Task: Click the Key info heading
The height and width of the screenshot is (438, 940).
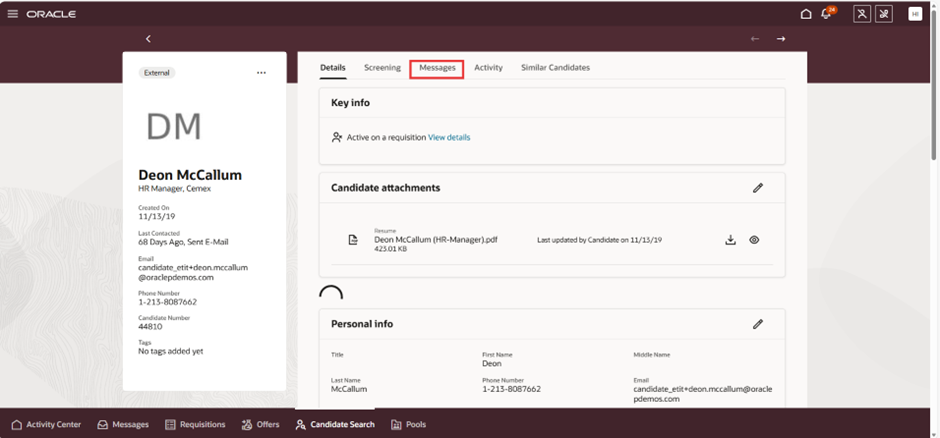Action: tap(350, 103)
